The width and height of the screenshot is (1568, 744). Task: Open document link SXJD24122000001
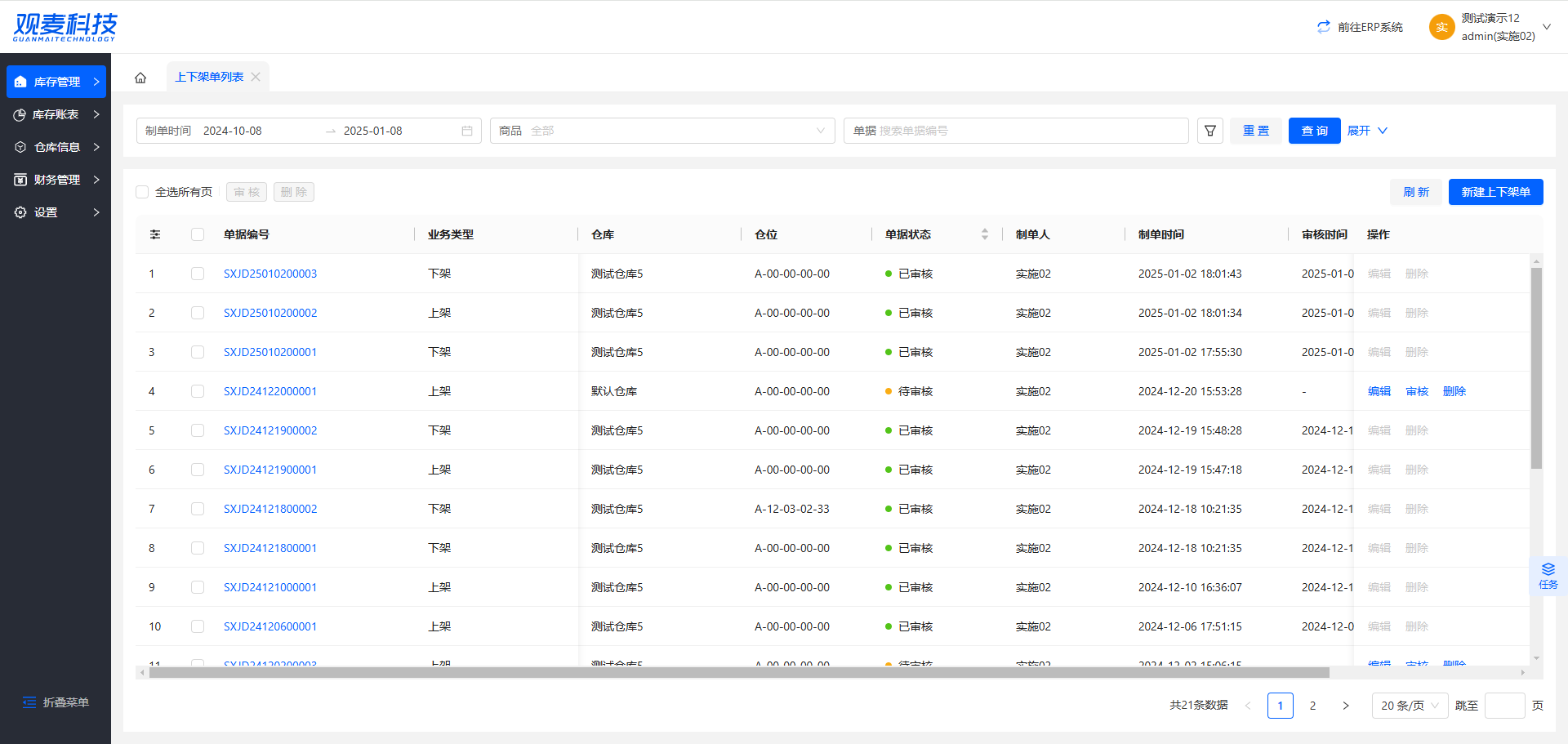tap(270, 391)
